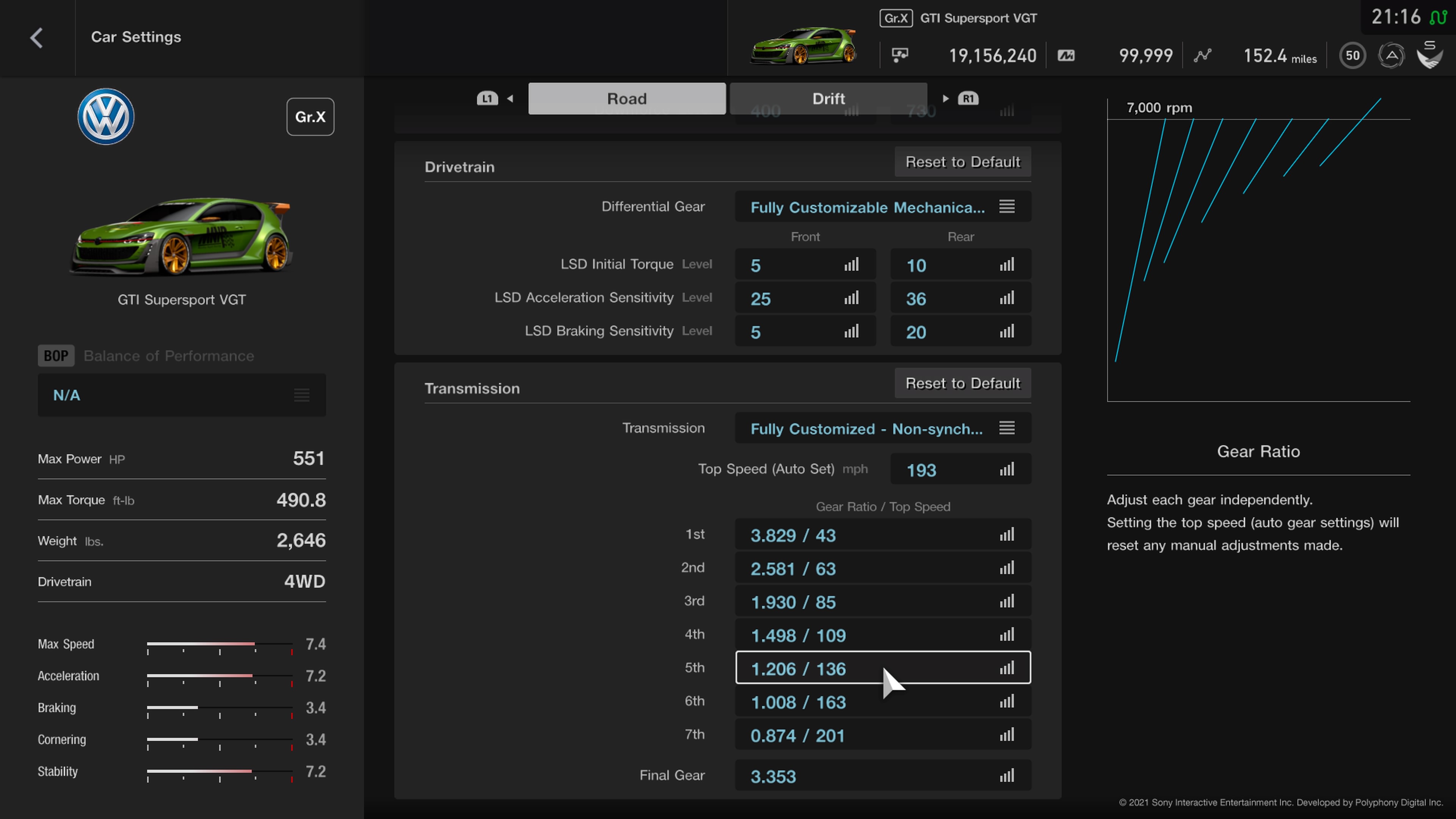Click the level 50 circle badge

click(x=1352, y=55)
